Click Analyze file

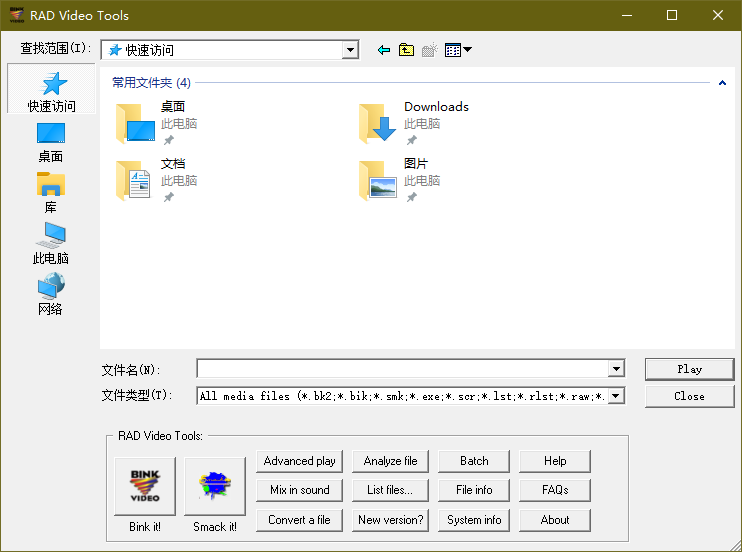point(390,461)
